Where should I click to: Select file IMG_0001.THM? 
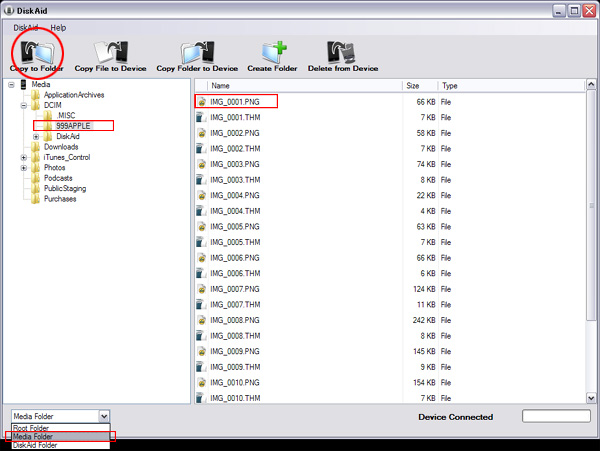[235, 117]
